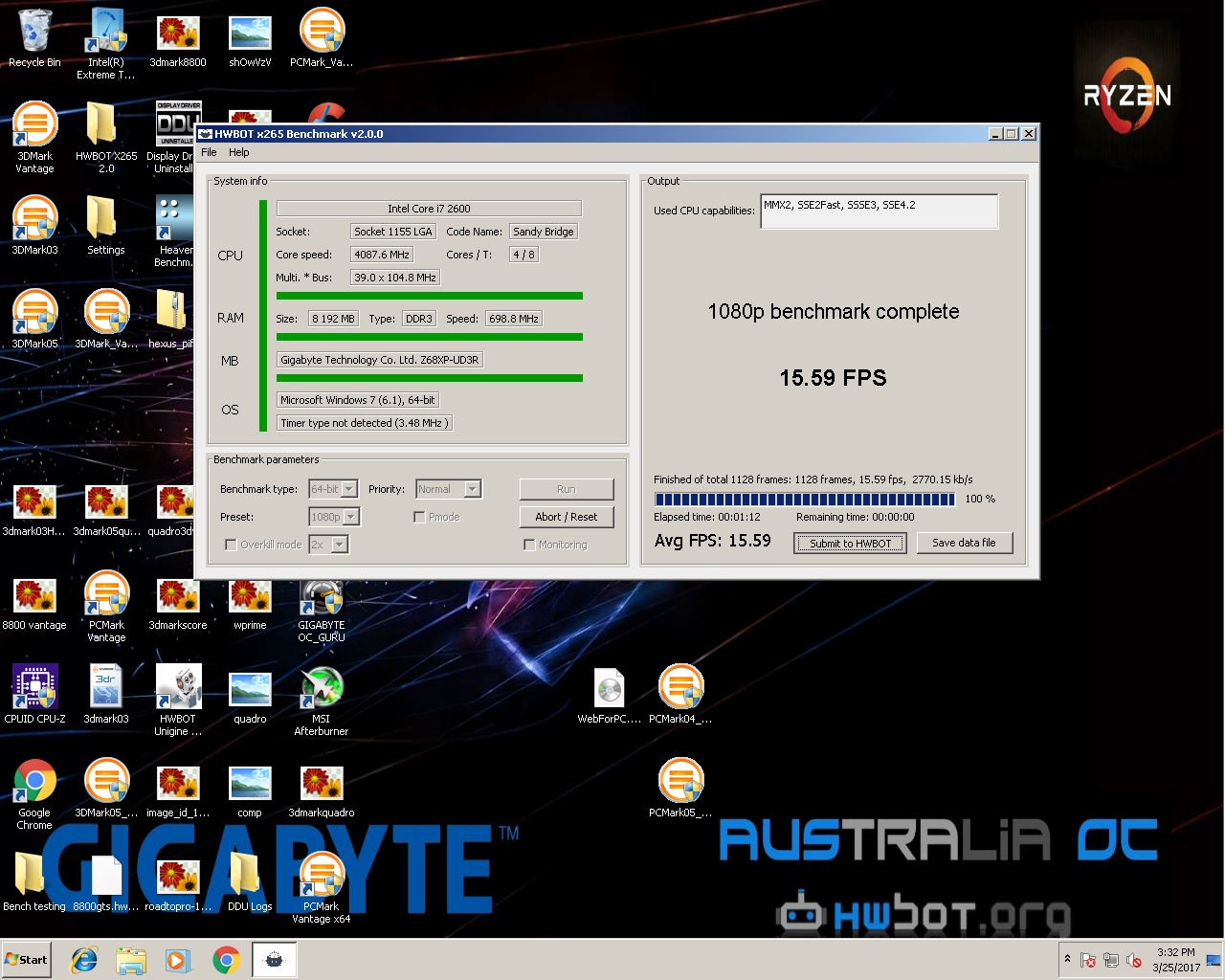Open the Overkill mode 2x dropdown

click(327, 545)
